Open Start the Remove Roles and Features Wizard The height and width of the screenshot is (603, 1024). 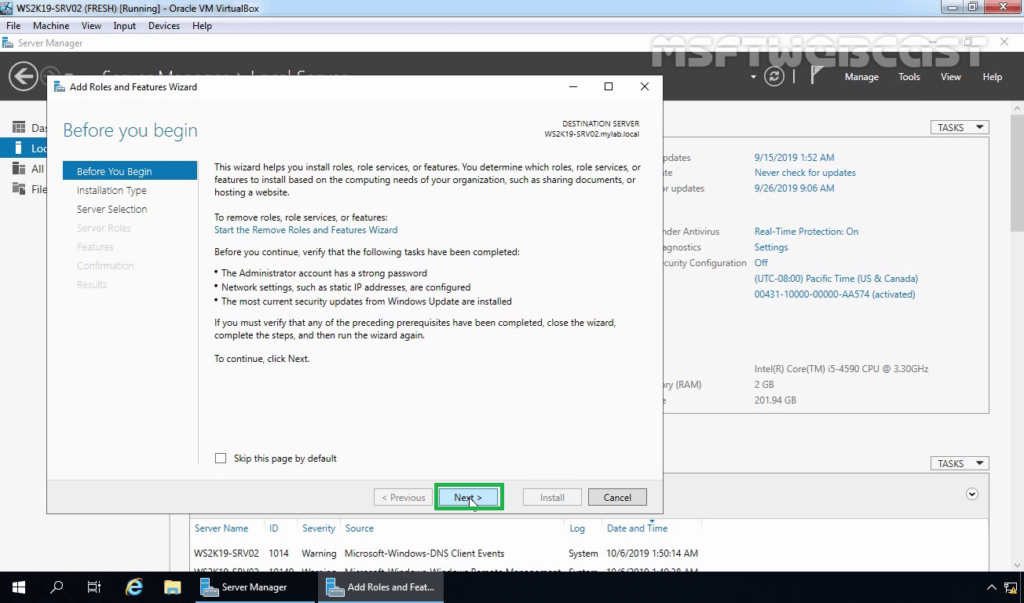[x=305, y=230]
